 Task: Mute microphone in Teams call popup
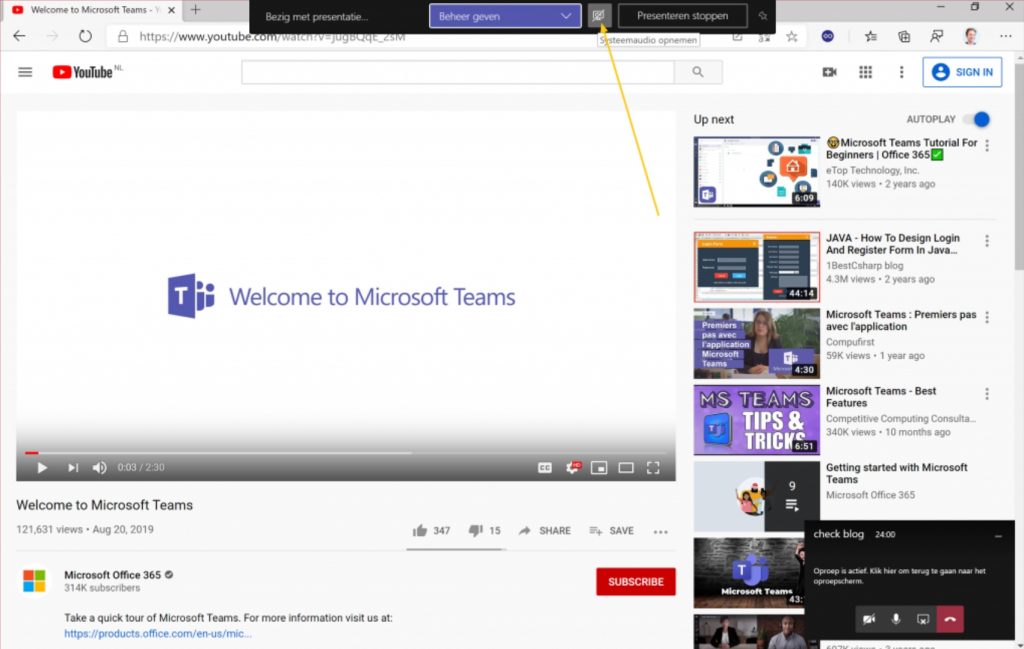[896, 619]
